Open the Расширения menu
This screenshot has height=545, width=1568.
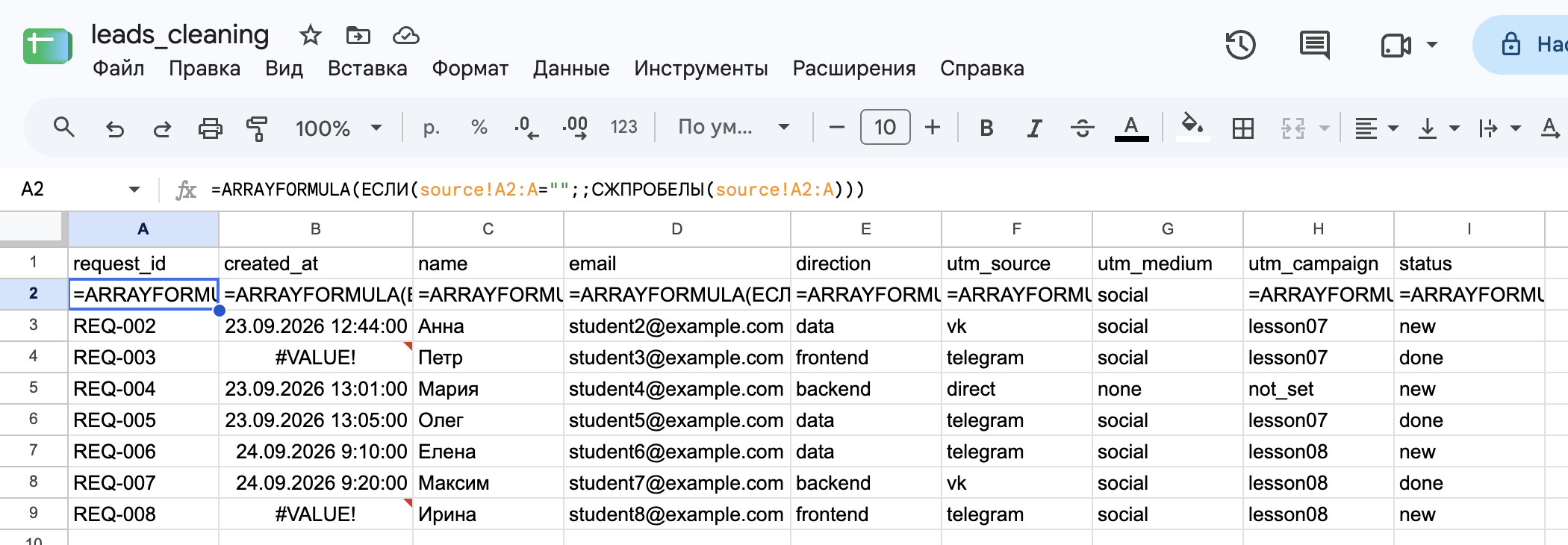pos(854,69)
